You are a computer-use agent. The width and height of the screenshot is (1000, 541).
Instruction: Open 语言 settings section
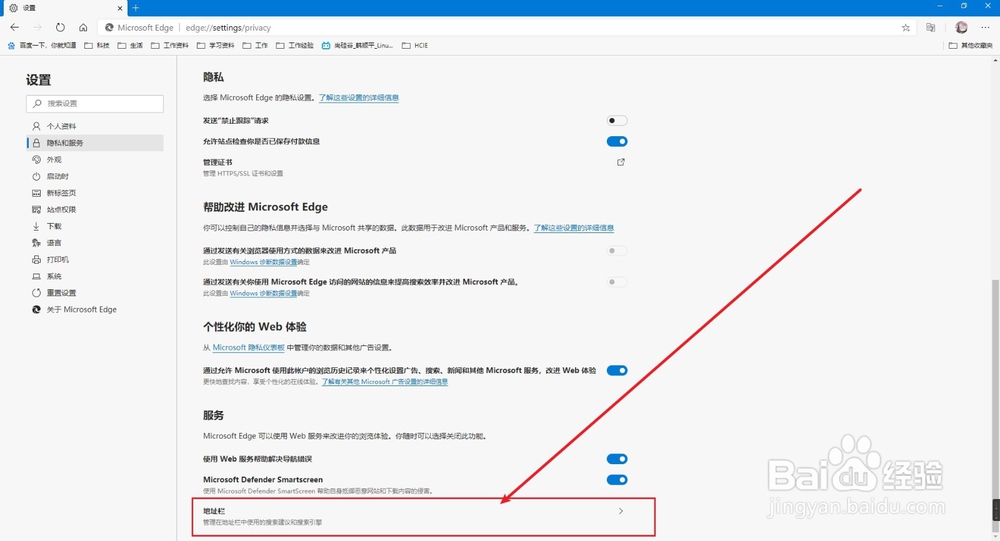[94, 242]
